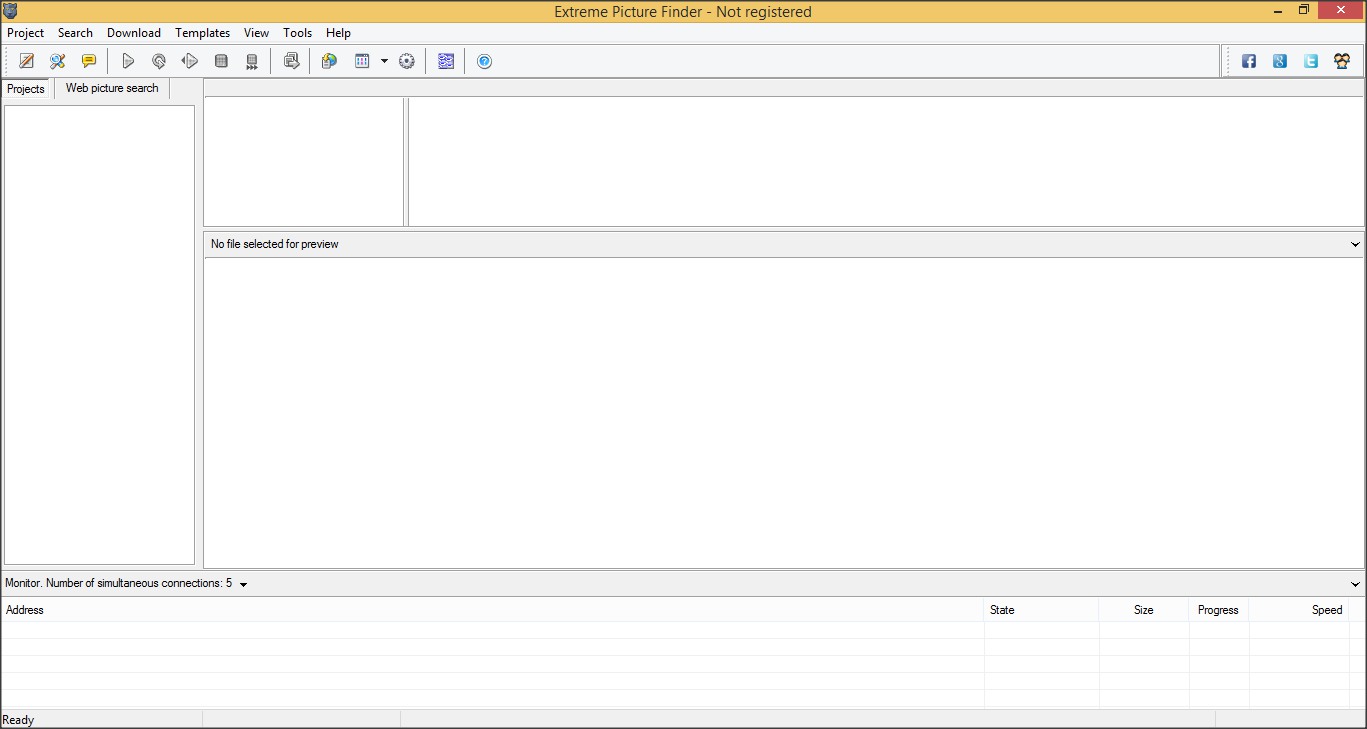Open the Tools menu
Image resolution: width=1367 pixels, height=729 pixels.
point(298,33)
